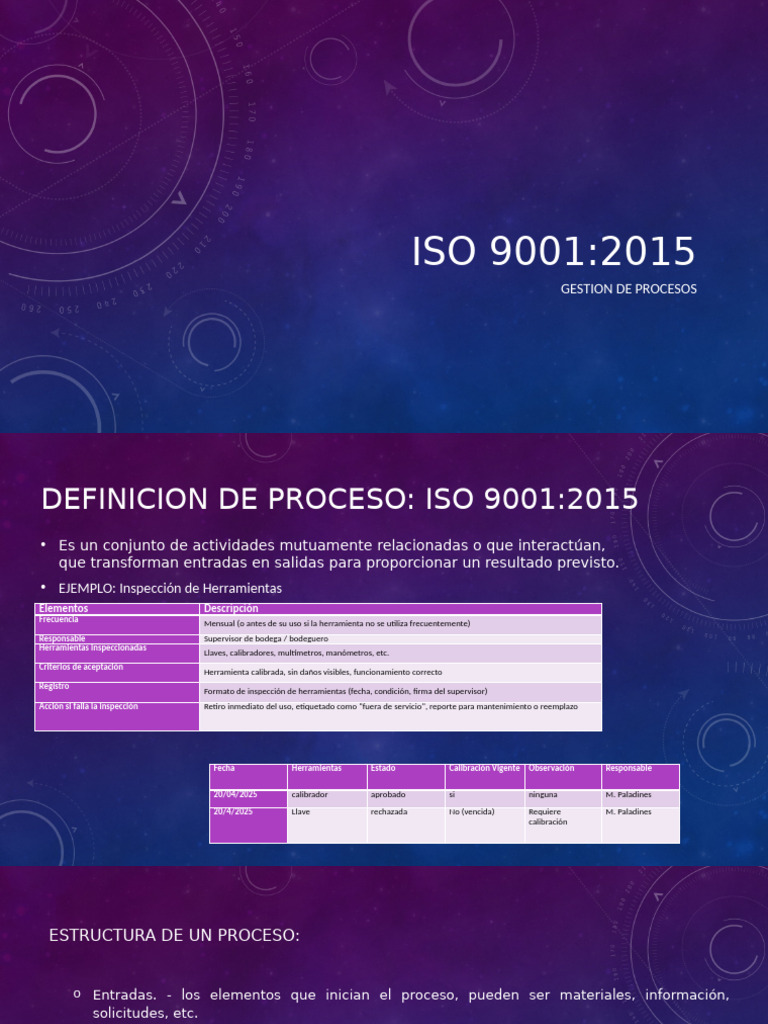Click 'Supervisor de bodega / bodeguero' cell
768x1024 pixels.
click(x=400, y=639)
